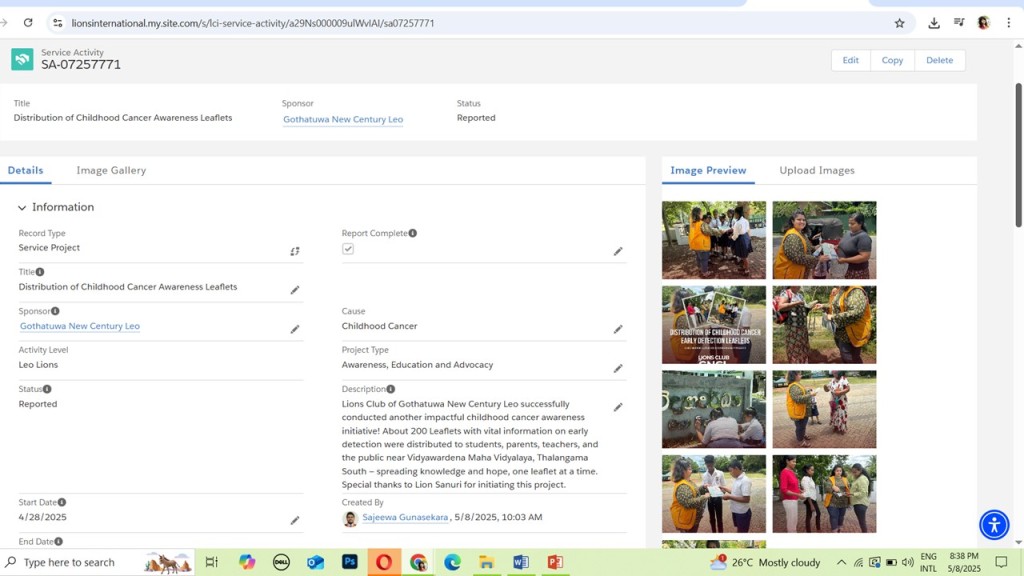
Task: Show help info icon next to Description
Action: tap(391, 389)
